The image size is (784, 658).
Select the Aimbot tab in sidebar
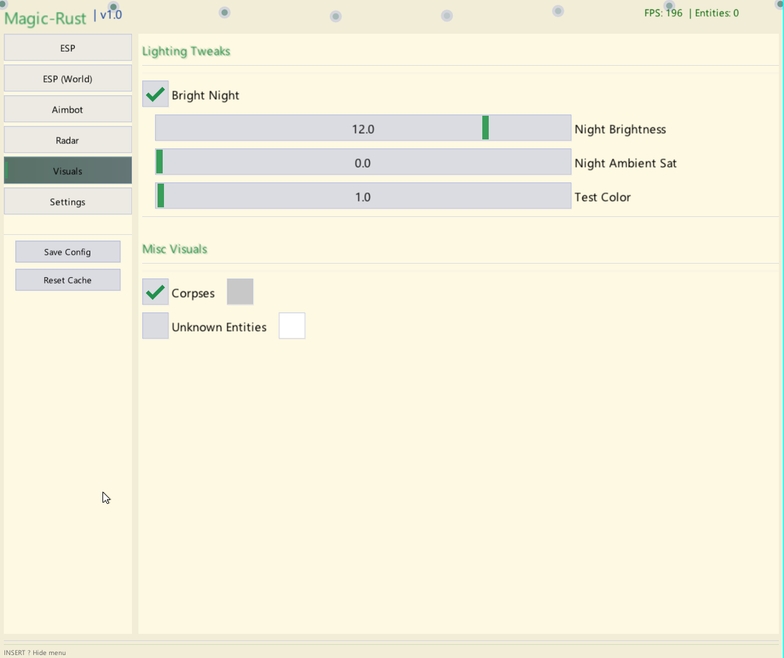(68, 110)
